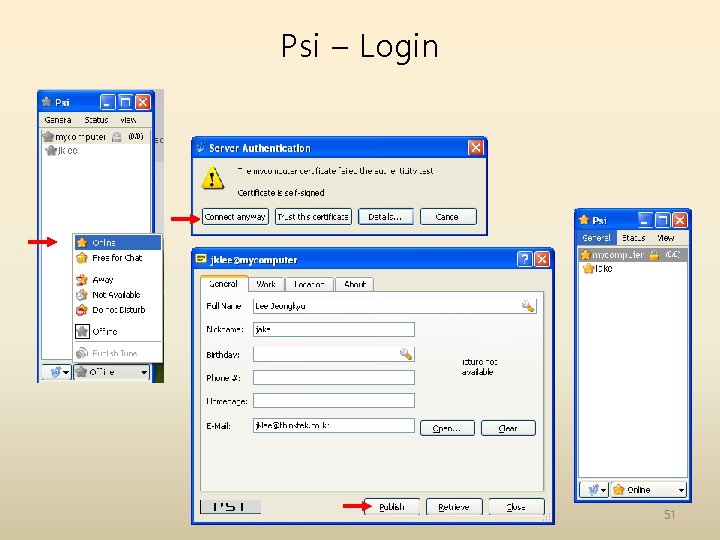Minimize the right Psi window

(645, 220)
